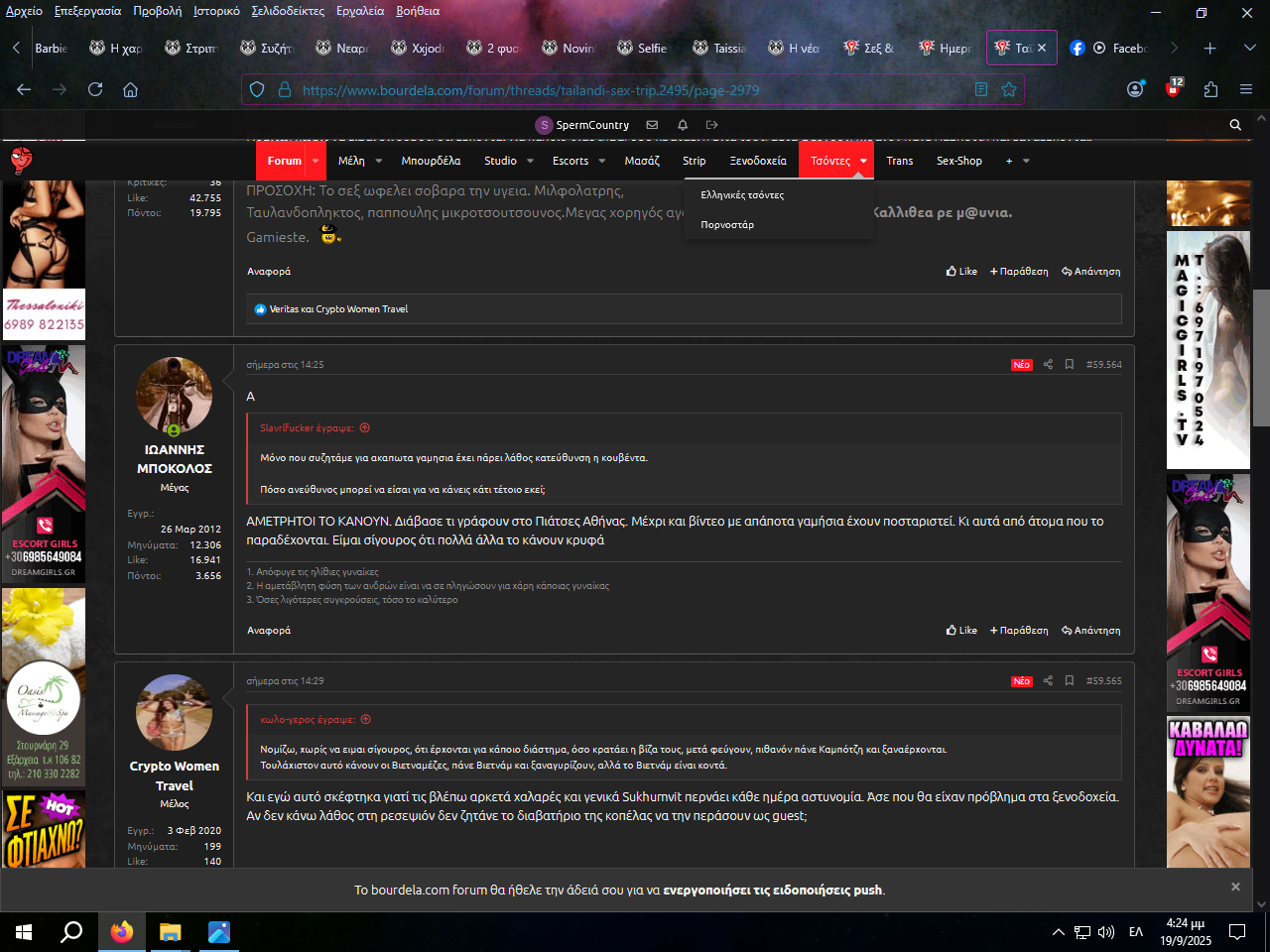Click ενεργοποιήσεις τις ειδοποιήσεις push link
The height and width of the screenshot is (952, 1270).
tap(772, 891)
